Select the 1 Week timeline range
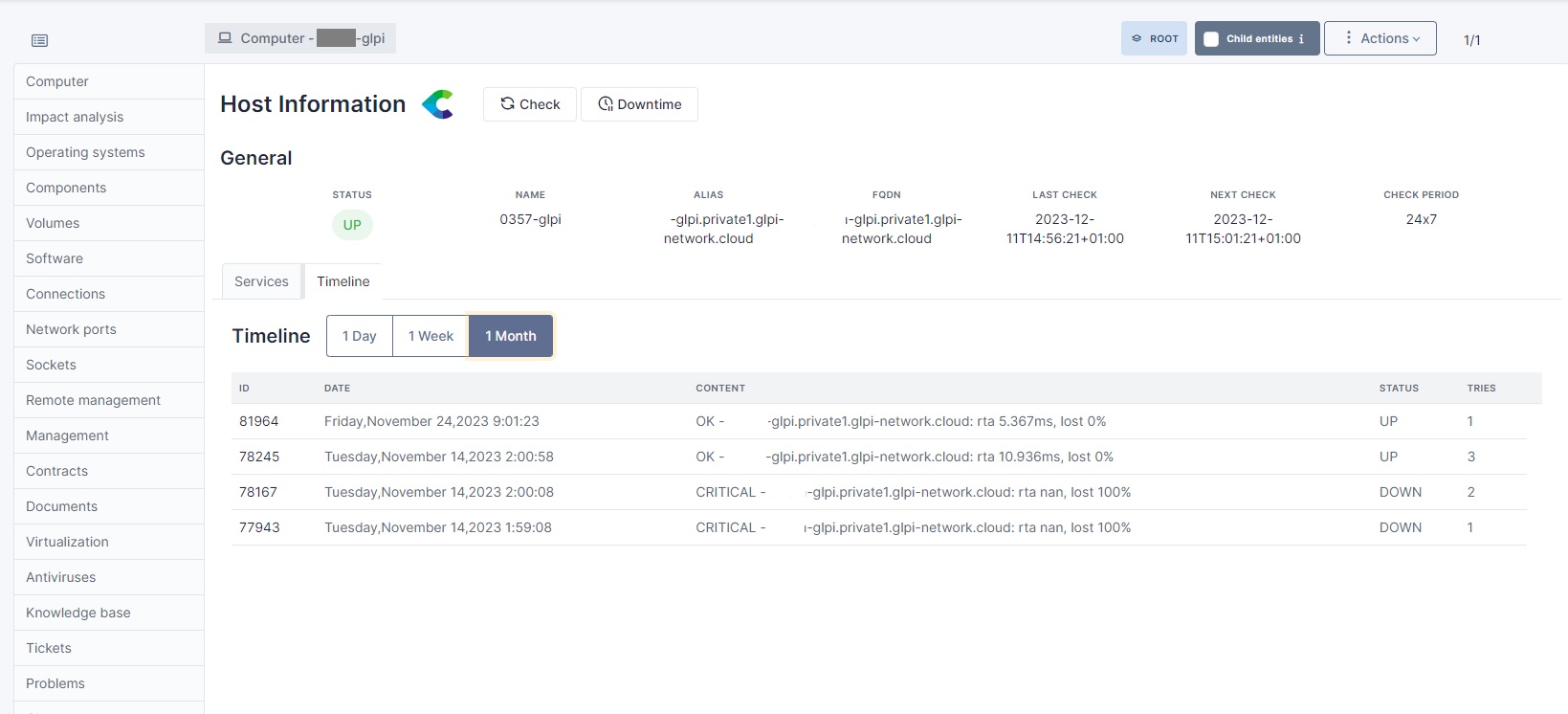 (x=431, y=336)
